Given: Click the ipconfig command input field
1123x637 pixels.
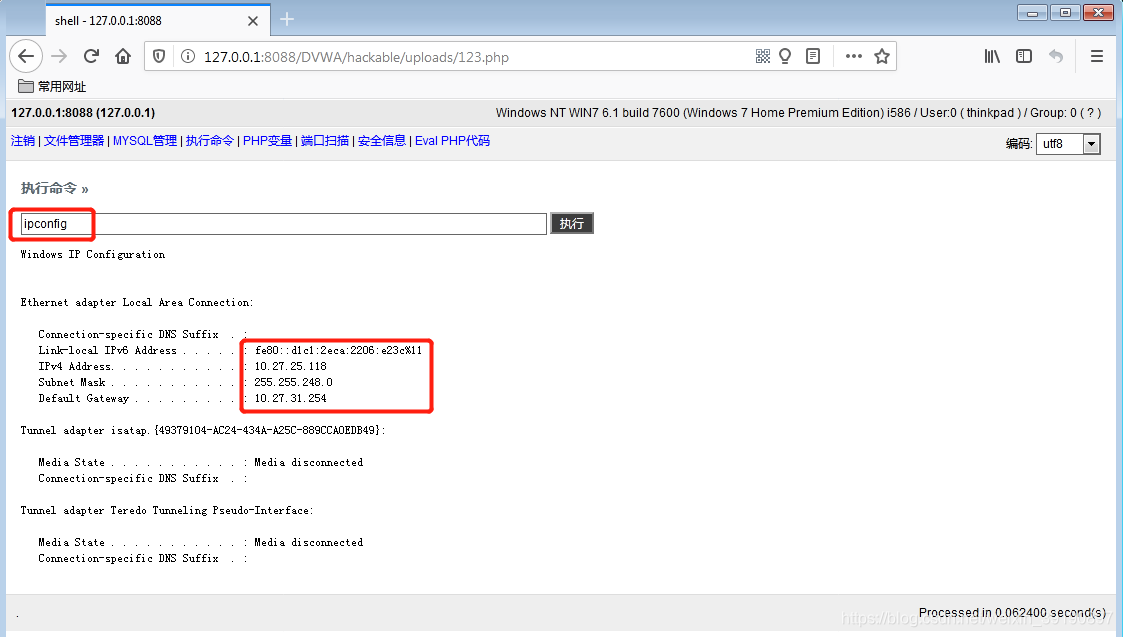Looking at the screenshot, I should tap(283, 224).
